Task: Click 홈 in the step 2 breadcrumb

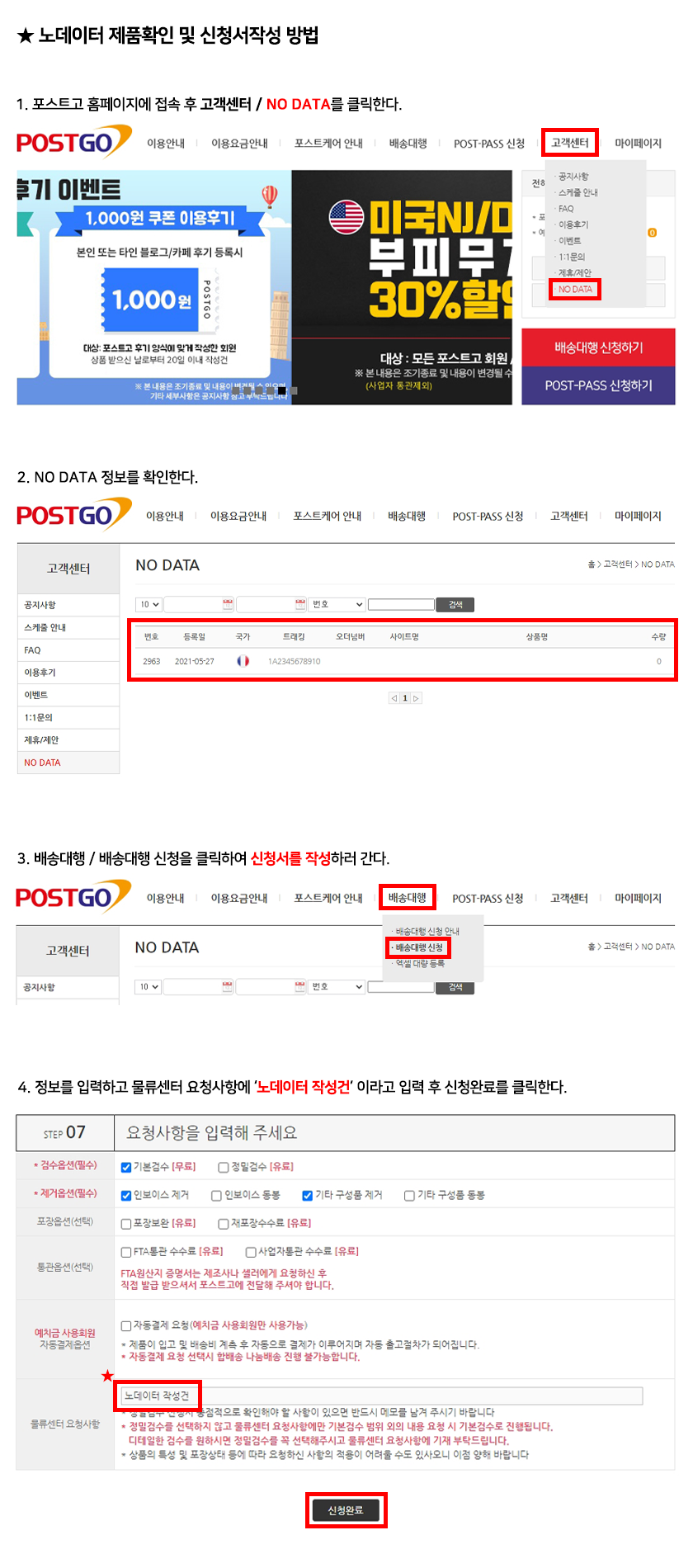Action: [591, 564]
